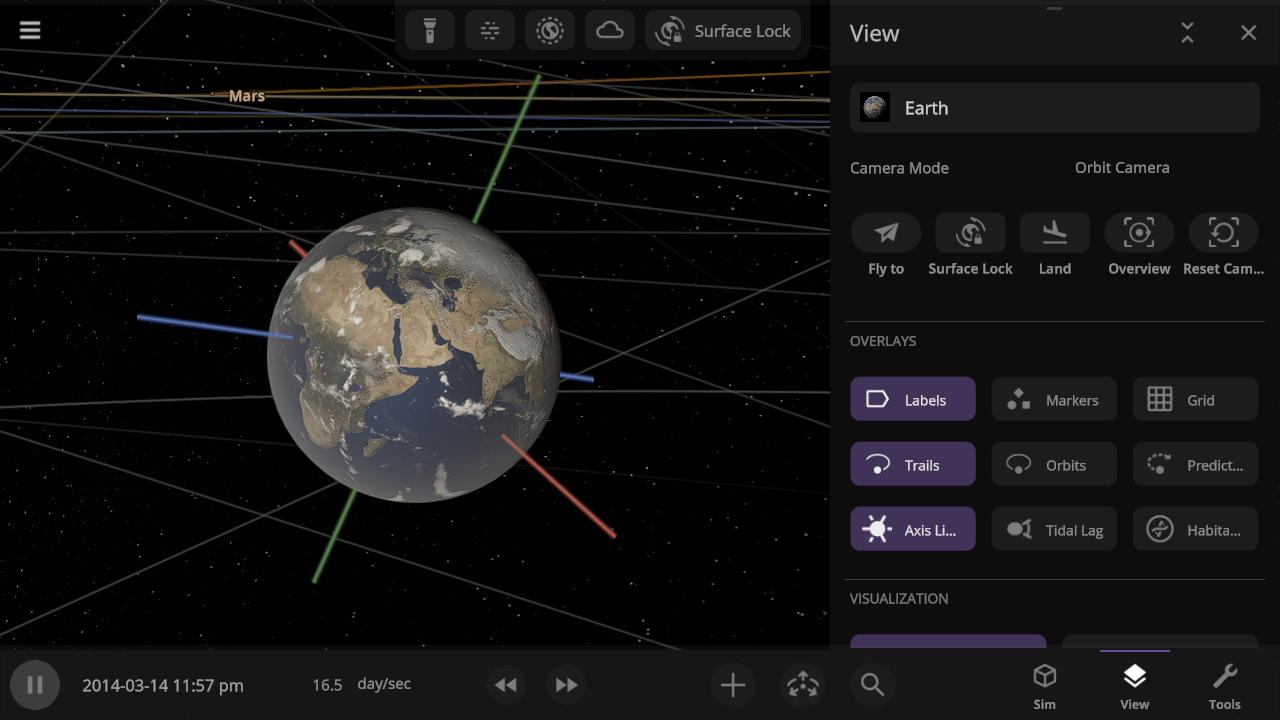Click the add object plus icon
This screenshot has width=1280, height=720.
[x=733, y=685]
